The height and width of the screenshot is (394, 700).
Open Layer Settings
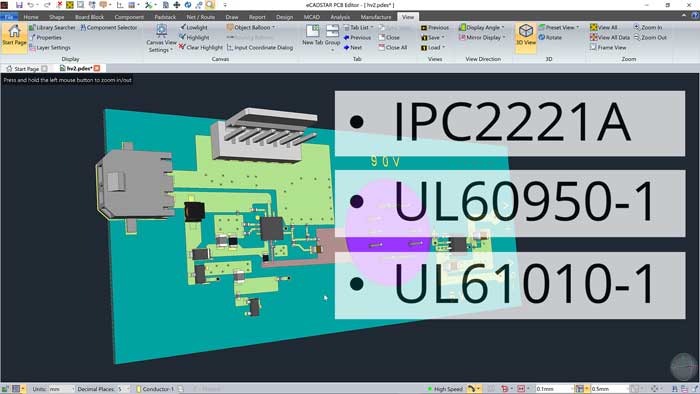pyautogui.click(x=50, y=47)
